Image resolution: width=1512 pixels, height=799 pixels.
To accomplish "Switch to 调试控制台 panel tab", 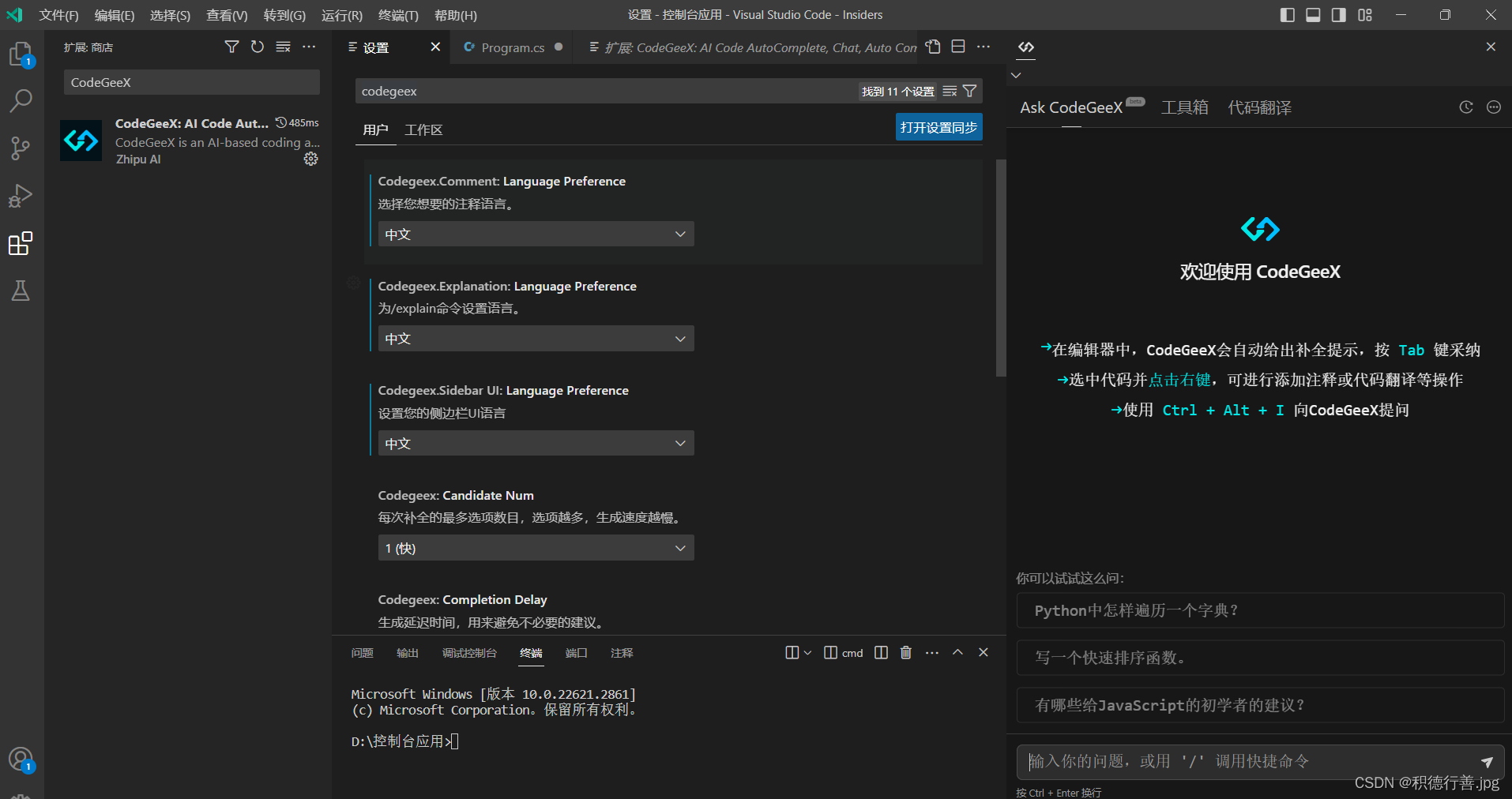I will point(469,652).
